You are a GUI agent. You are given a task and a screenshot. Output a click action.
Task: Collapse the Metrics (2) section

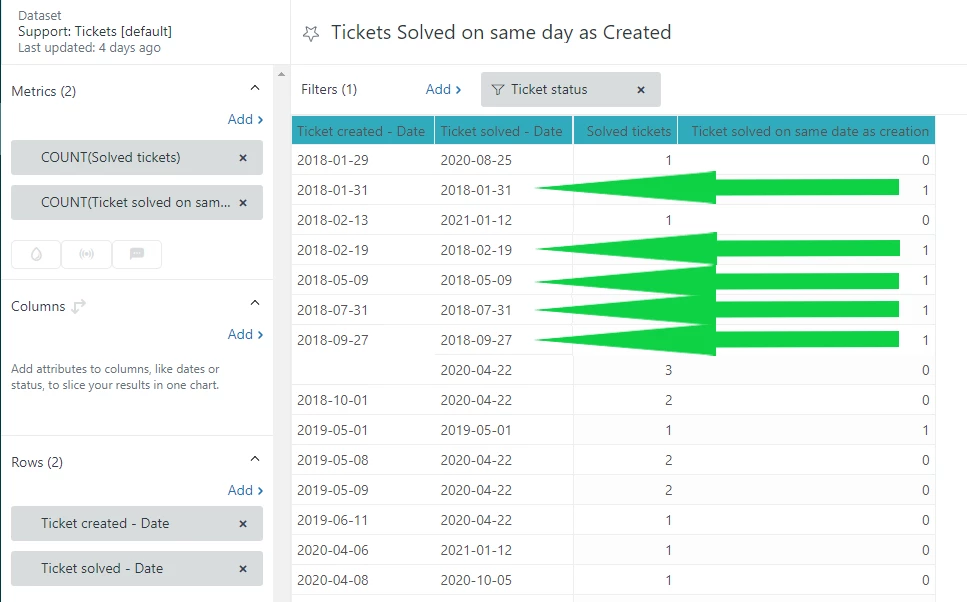pyautogui.click(x=255, y=88)
